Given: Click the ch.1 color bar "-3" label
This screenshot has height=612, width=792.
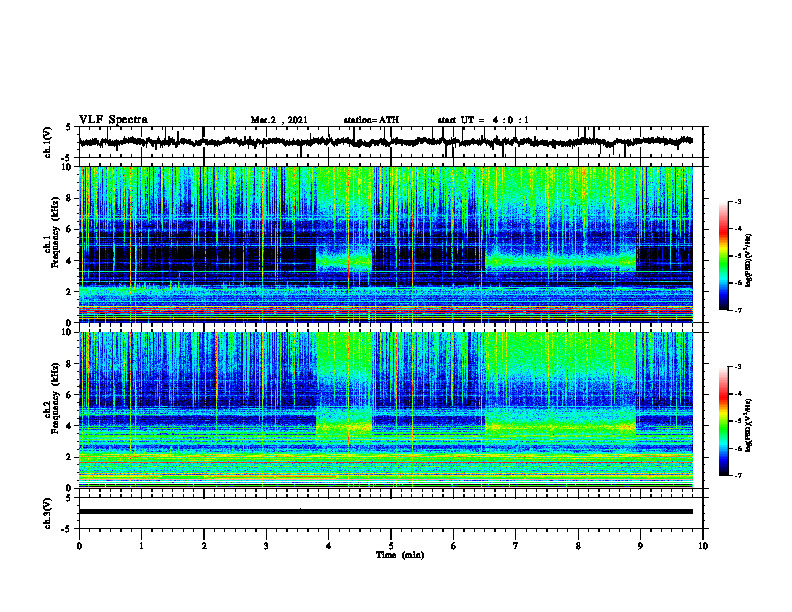Looking at the screenshot, I should coord(738,201).
